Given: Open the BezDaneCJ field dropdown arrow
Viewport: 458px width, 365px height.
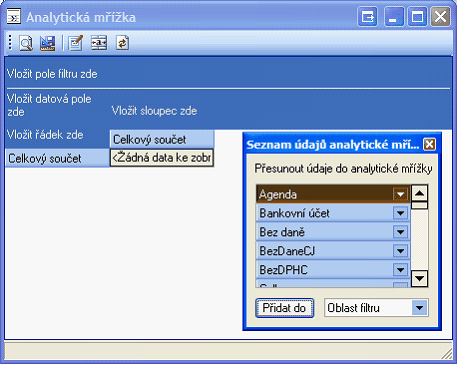Looking at the screenshot, I should [400, 251].
